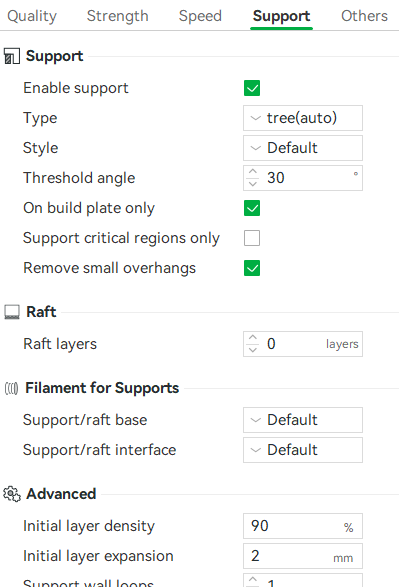Open the Type dropdown showing tree(auto)
The width and height of the screenshot is (399, 587).
[303, 118]
